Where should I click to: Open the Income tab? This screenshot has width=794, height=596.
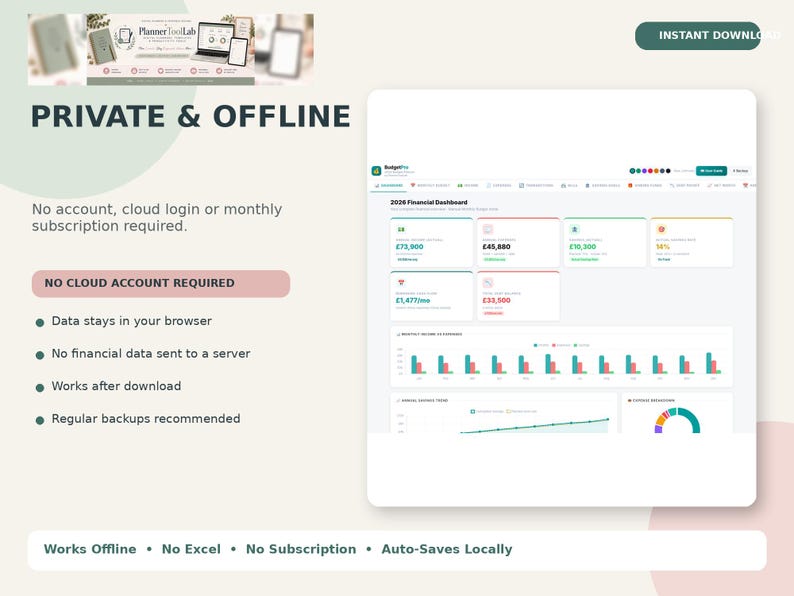coord(468,185)
